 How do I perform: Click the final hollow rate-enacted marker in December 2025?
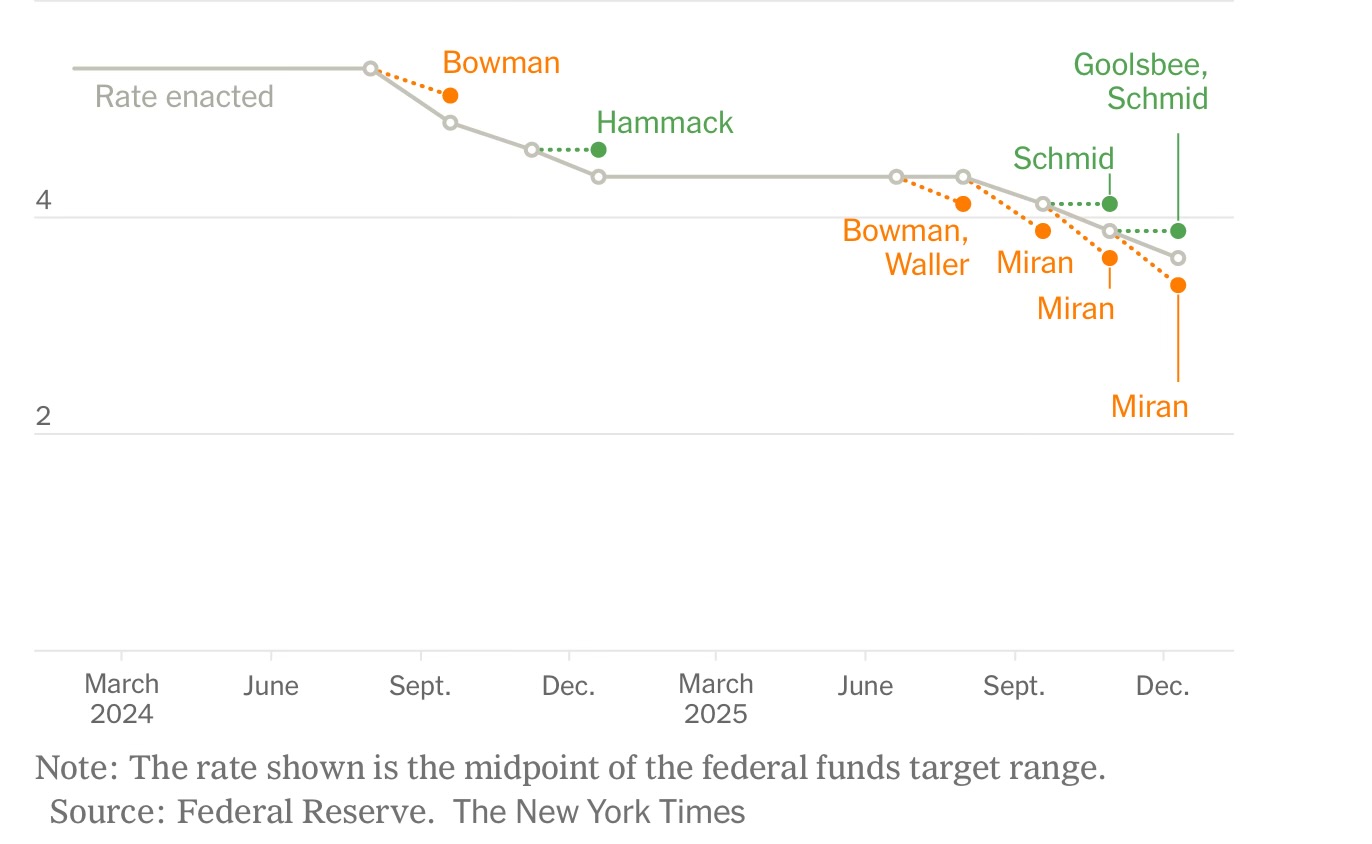[1178, 258]
